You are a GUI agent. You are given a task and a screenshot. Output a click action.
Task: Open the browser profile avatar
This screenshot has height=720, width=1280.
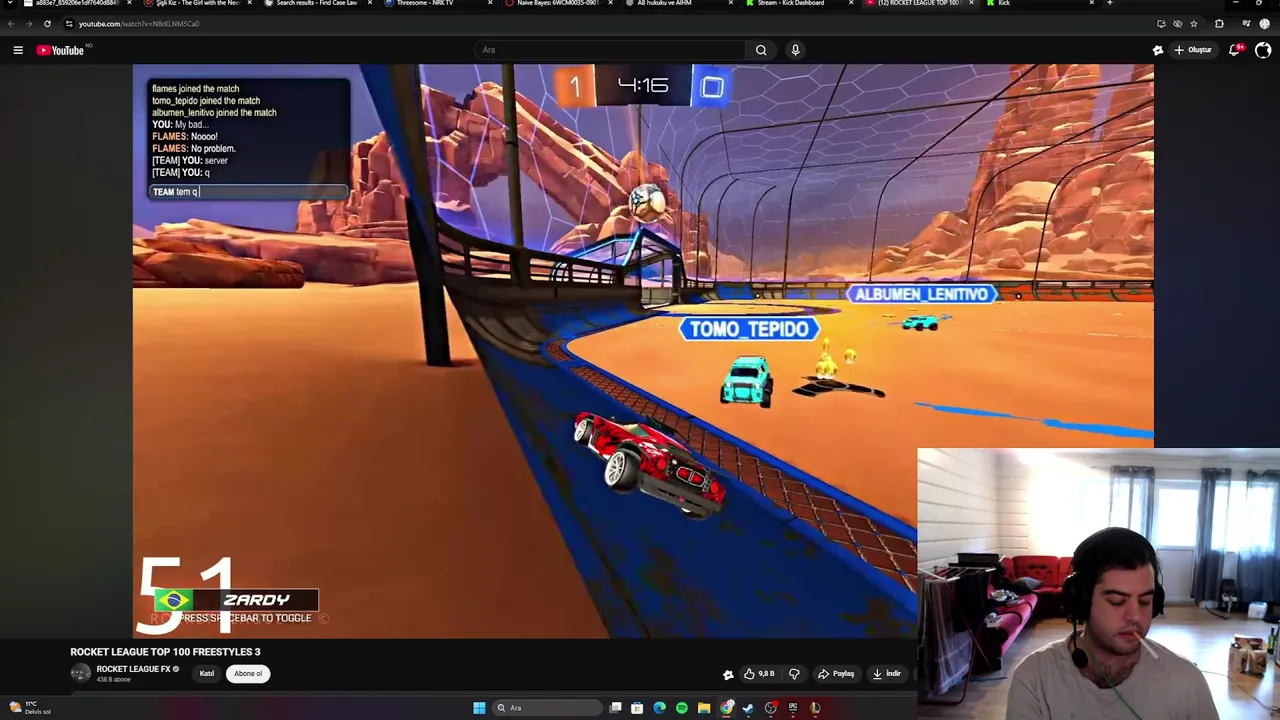(x=1265, y=23)
